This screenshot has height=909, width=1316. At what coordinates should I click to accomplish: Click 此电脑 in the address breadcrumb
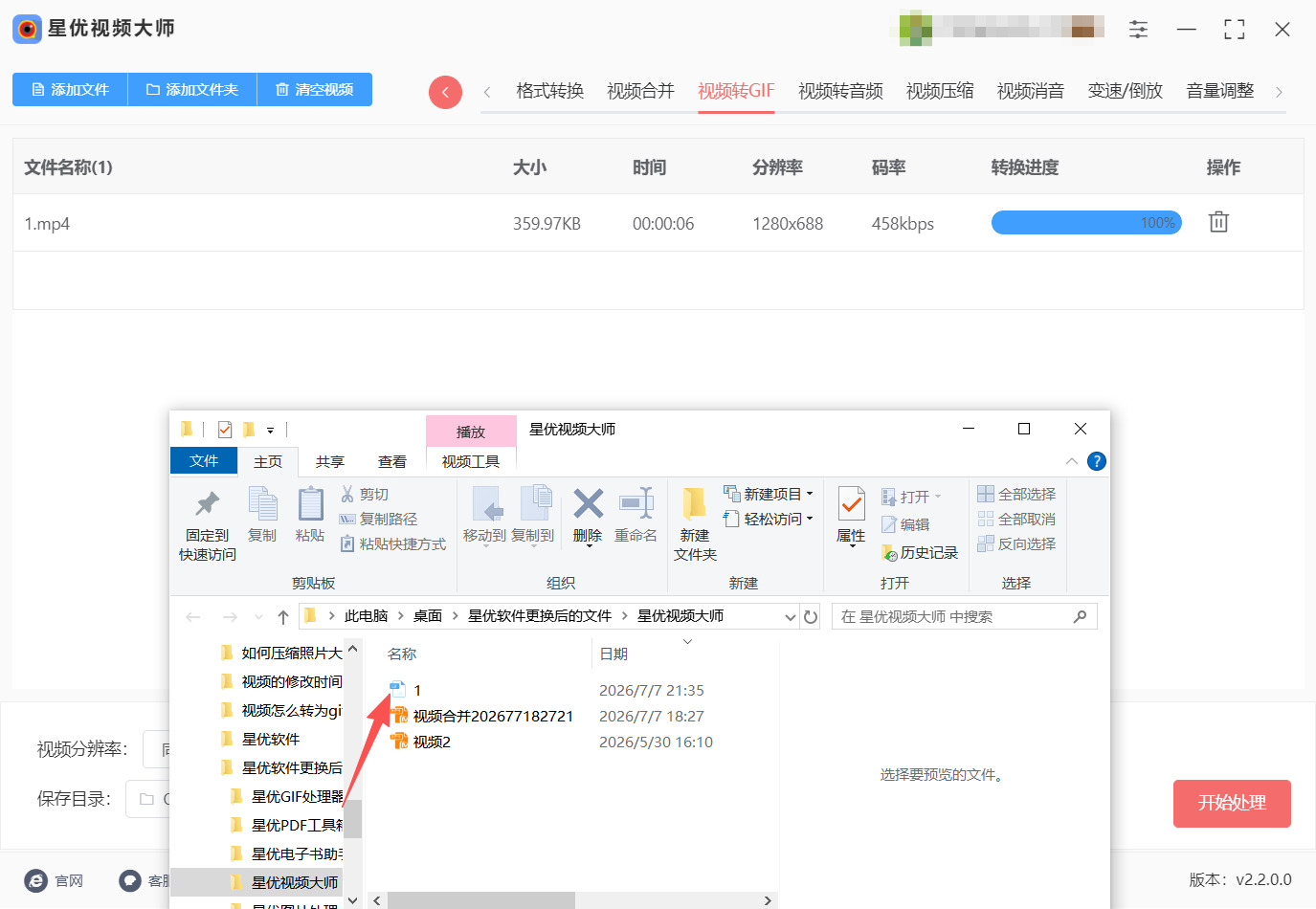366,616
